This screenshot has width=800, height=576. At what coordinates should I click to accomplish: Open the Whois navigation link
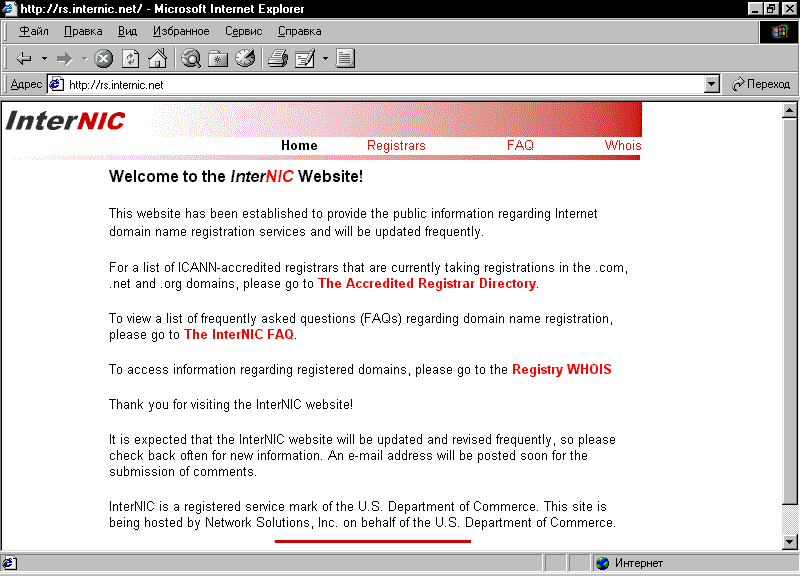pyautogui.click(x=623, y=145)
